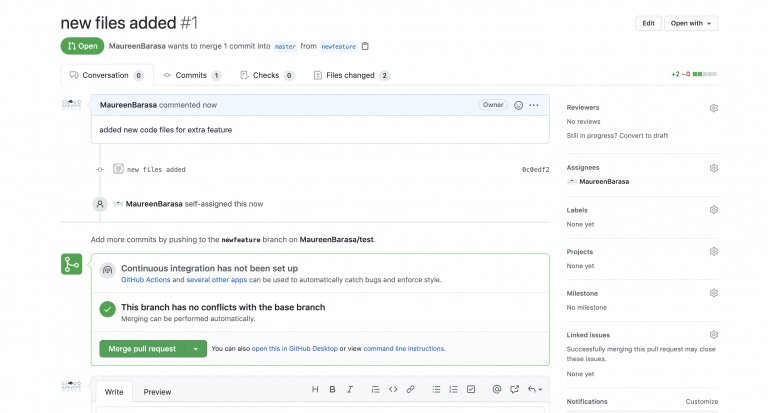Add a task list using the checkbox icon

click(471, 389)
